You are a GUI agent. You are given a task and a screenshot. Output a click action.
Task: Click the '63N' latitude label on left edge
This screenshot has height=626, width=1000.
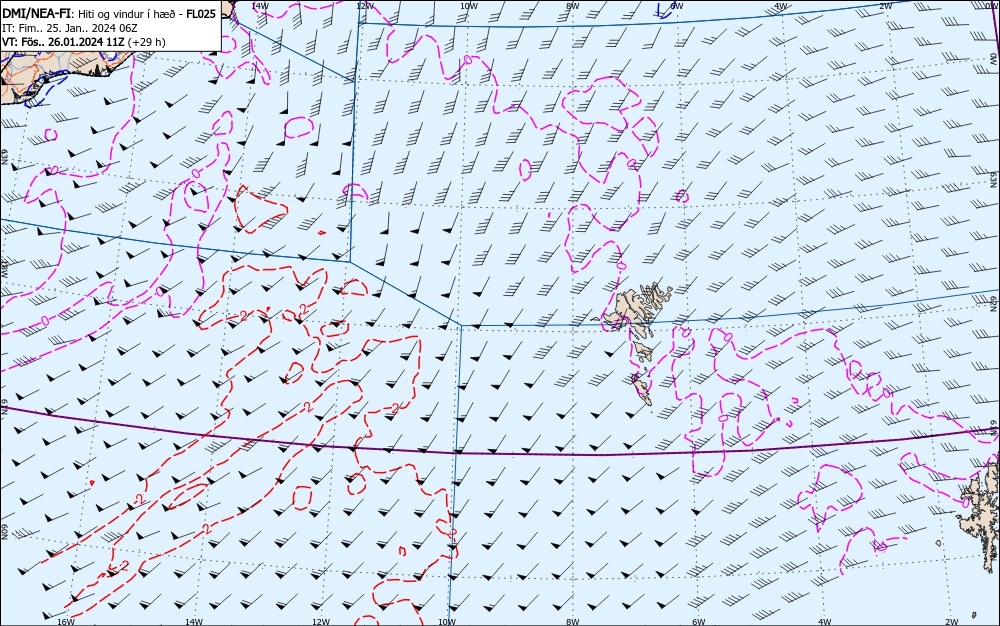coord(4,157)
